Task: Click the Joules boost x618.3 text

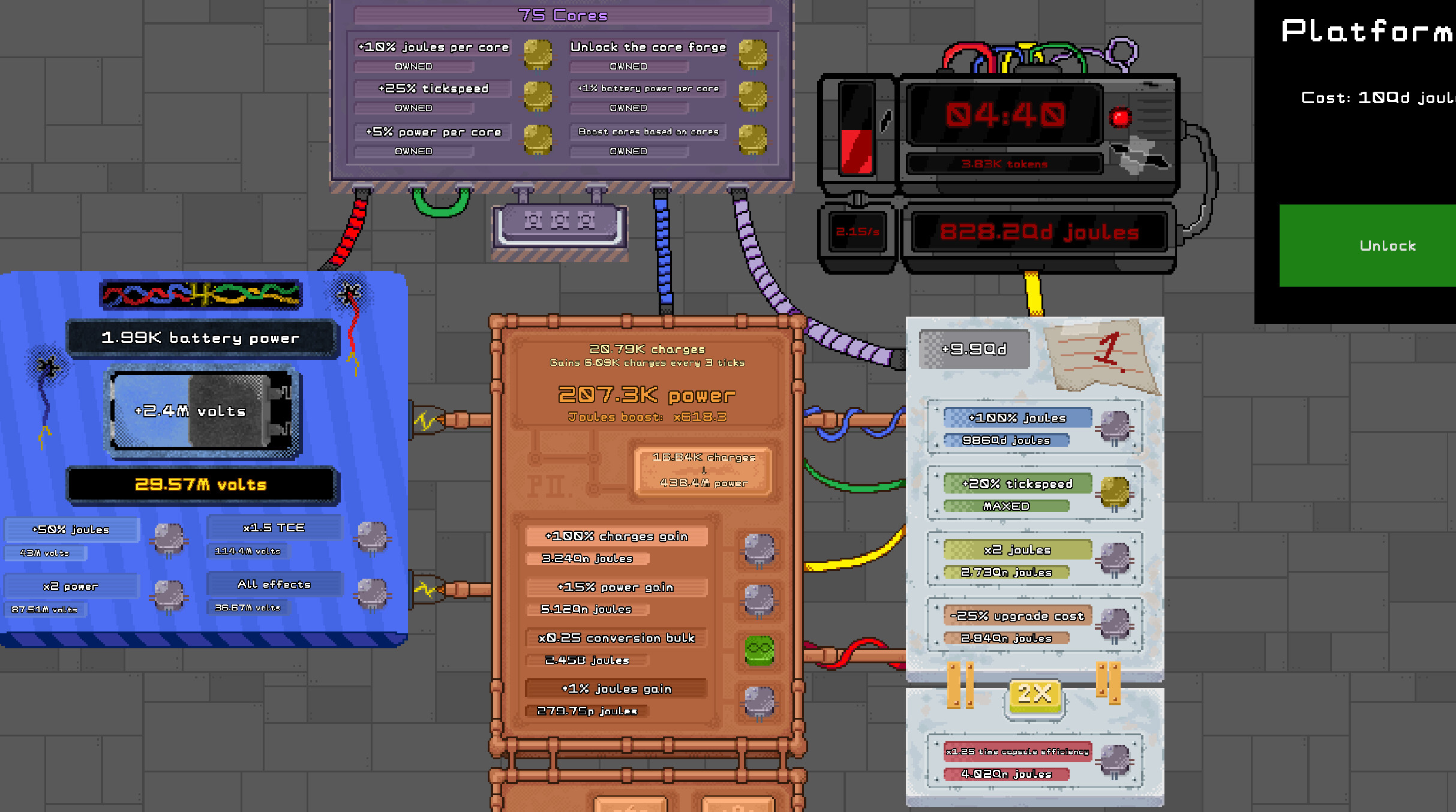Action: (647, 417)
